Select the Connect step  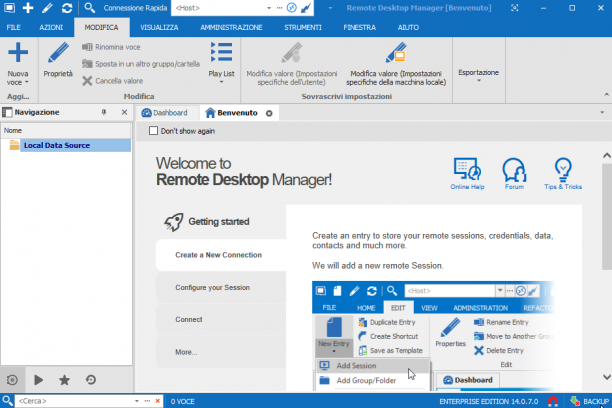221,319
